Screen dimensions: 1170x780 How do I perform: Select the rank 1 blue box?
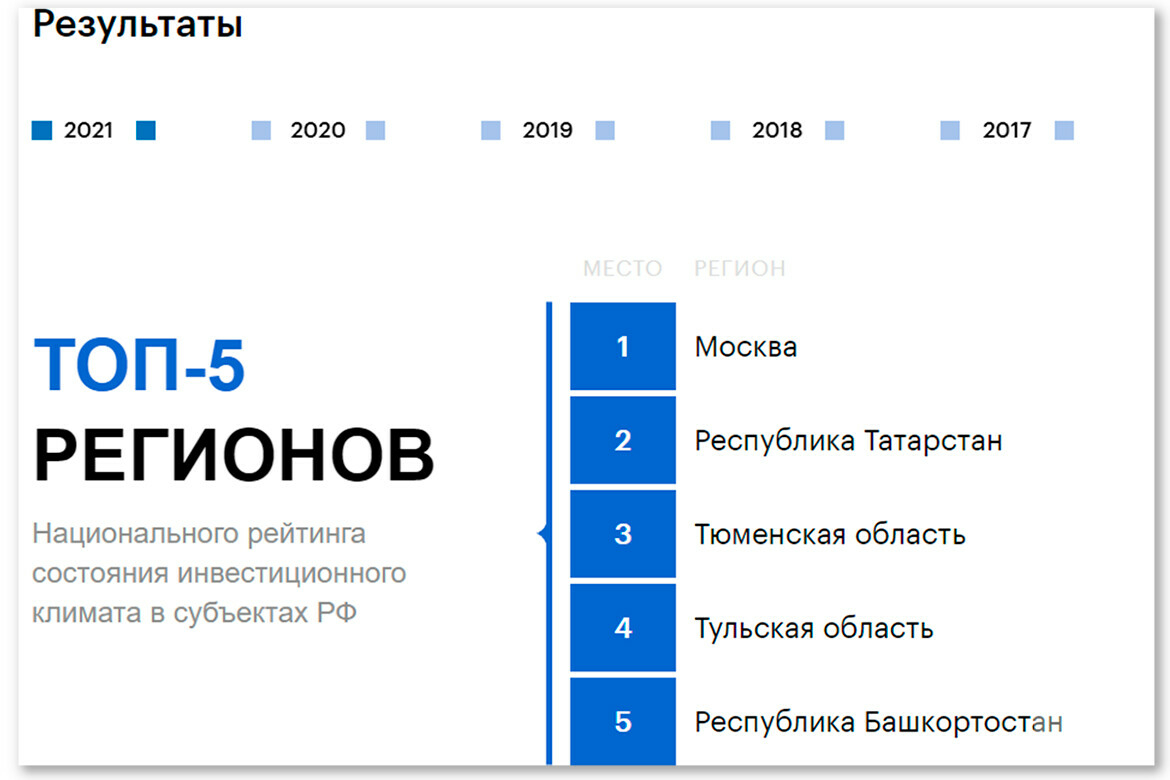coord(623,347)
